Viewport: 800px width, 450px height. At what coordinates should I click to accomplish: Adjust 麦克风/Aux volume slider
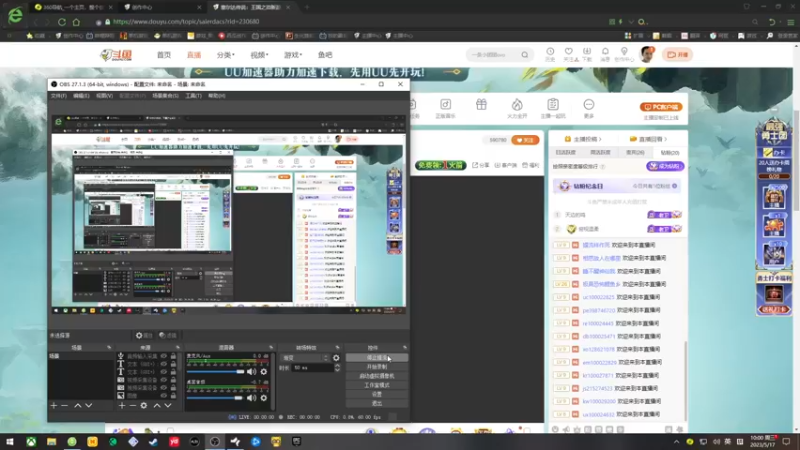point(216,372)
